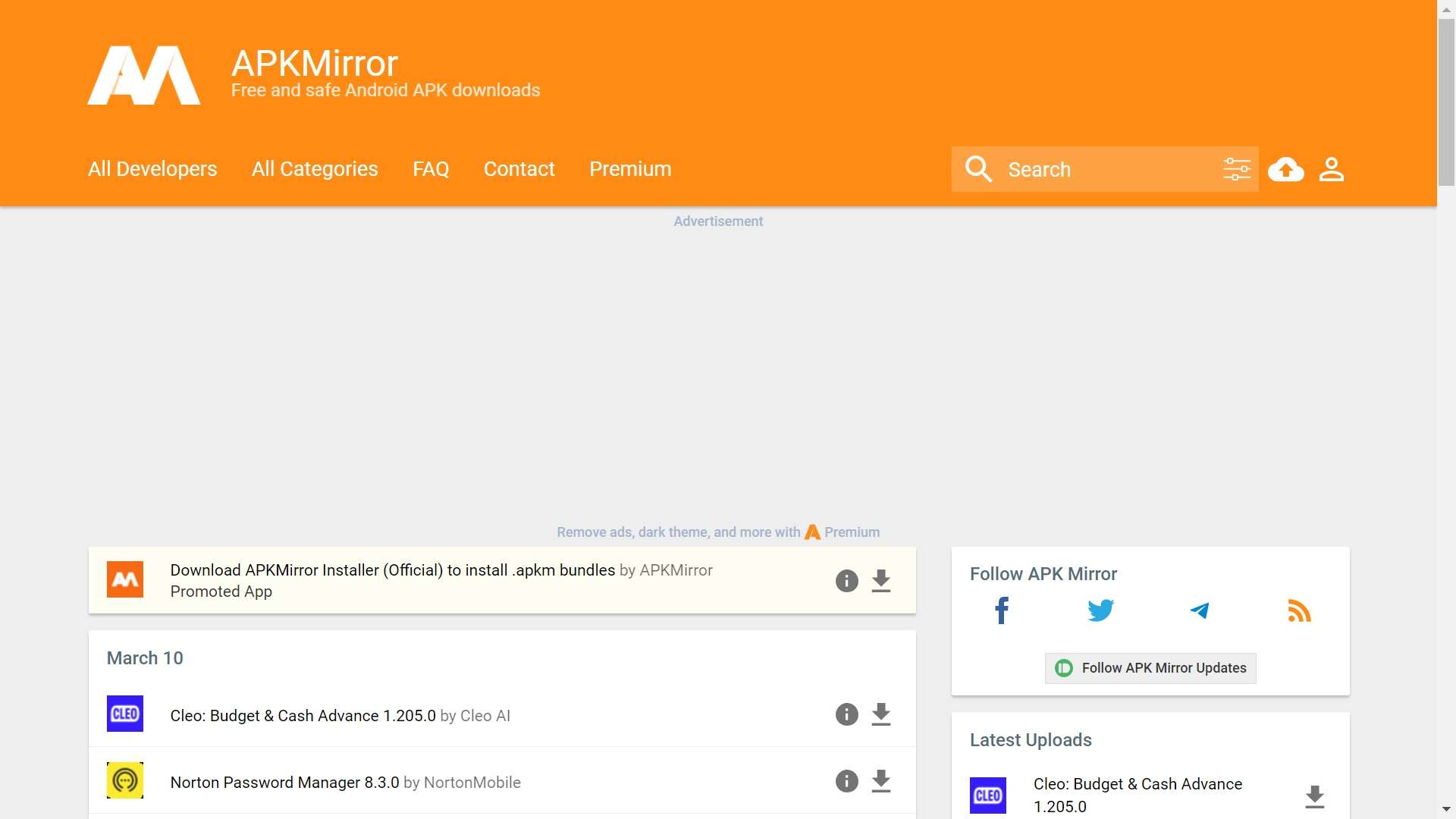The height and width of the screenshot is (819, 1456).
Task: Open Cleo AI developer link
Action: pos(485,716)
